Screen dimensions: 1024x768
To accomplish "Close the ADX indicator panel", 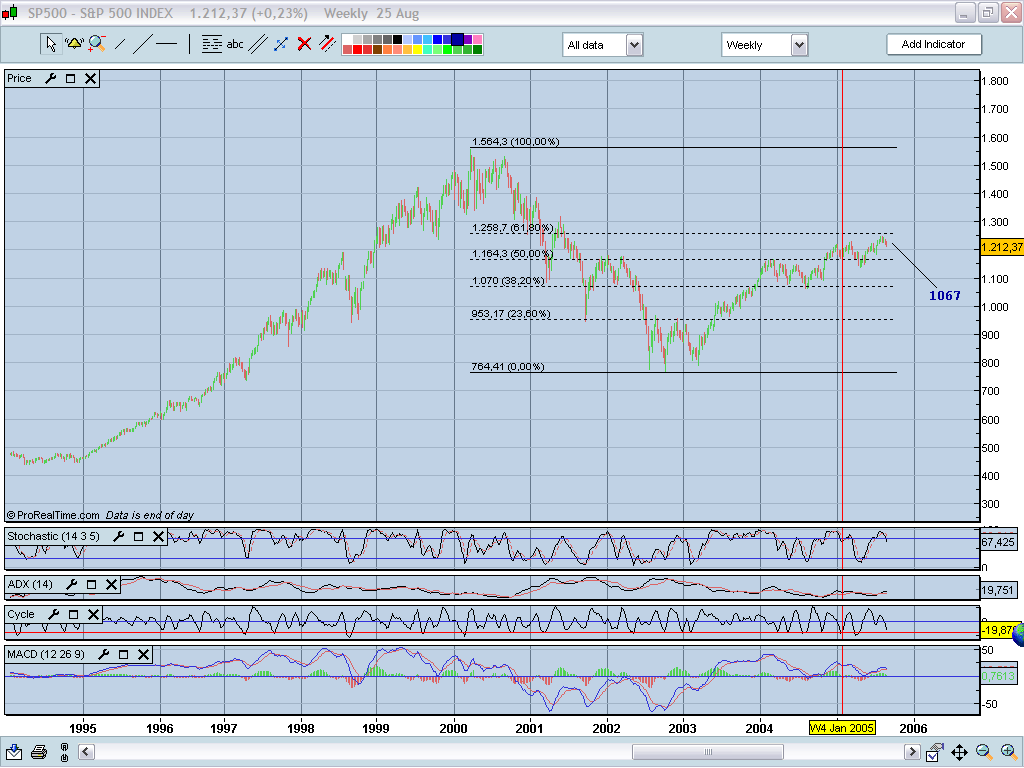I will (112, 584).
